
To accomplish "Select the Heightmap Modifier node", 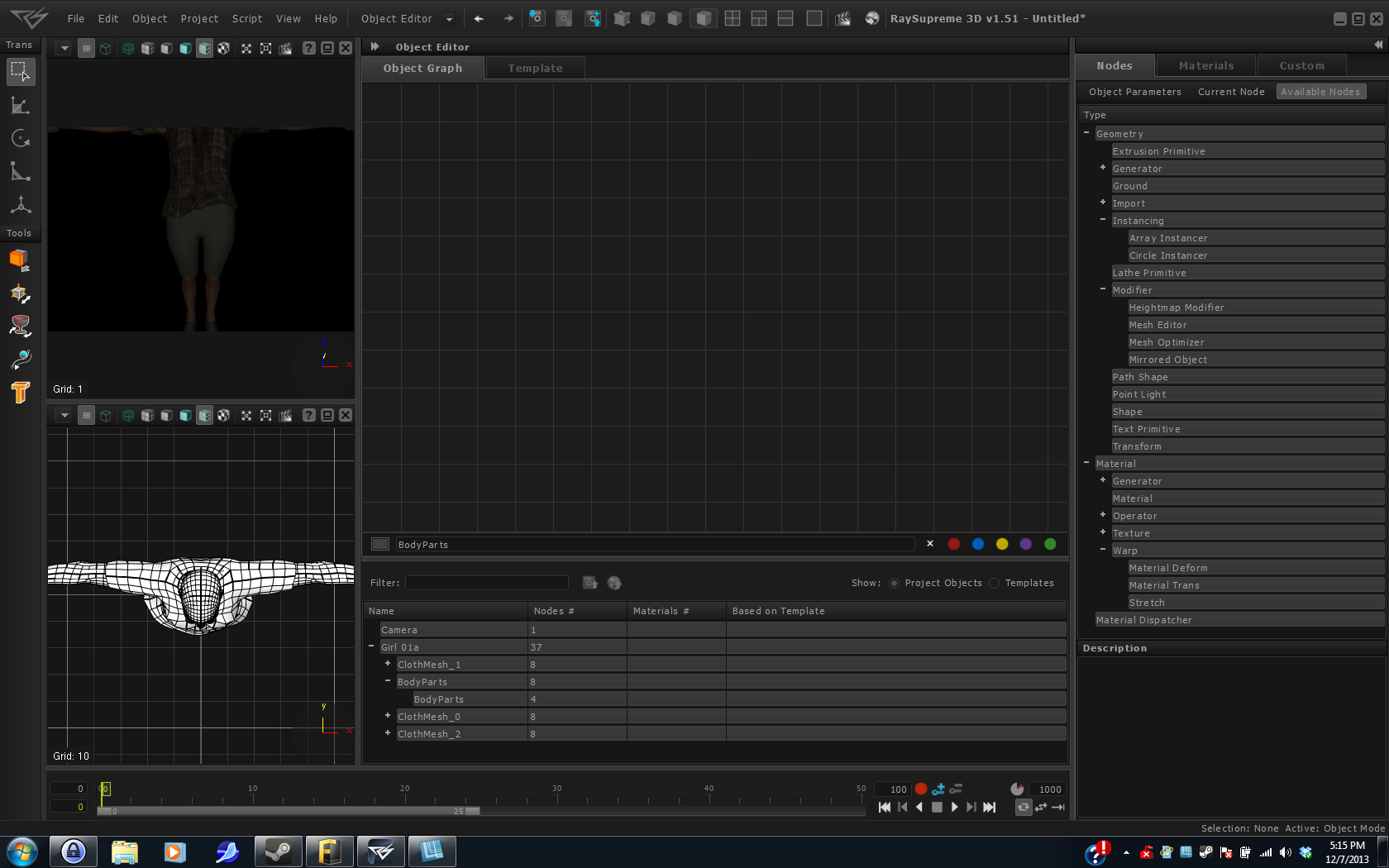I will 1256,308.
